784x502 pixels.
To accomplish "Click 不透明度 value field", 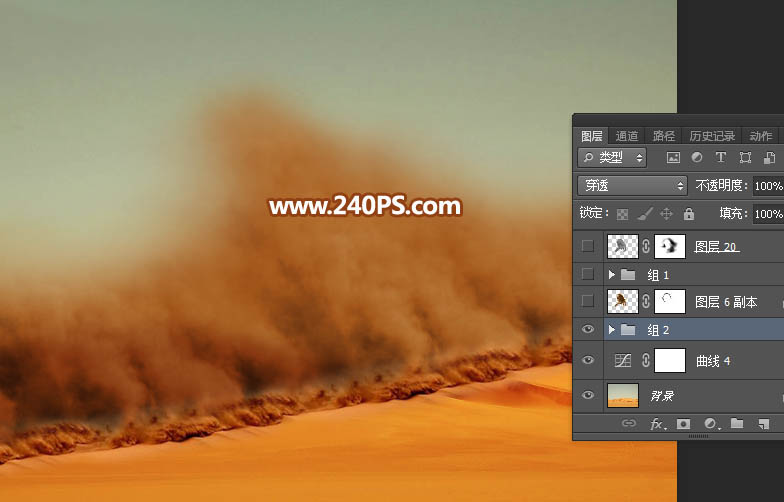I will tap(768, 186).
